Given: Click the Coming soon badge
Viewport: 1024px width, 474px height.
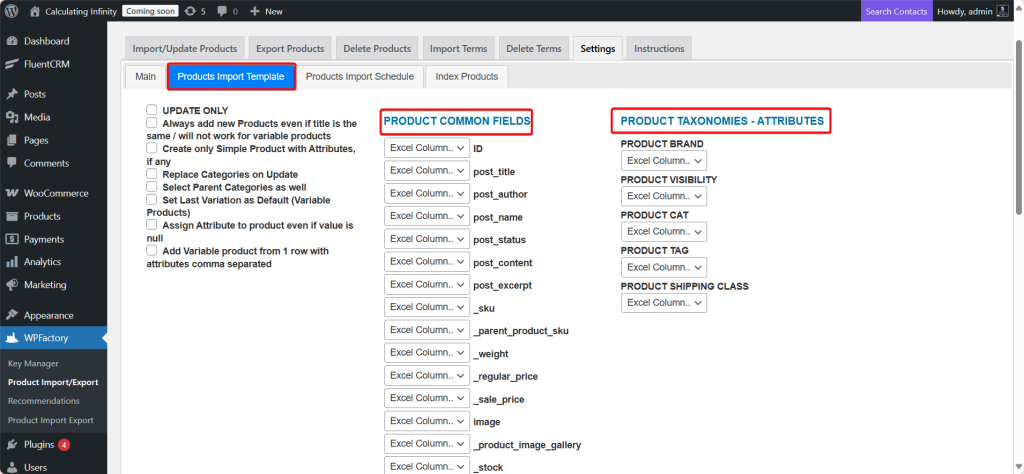Looking at the screenshot, I should coord(150,11).
